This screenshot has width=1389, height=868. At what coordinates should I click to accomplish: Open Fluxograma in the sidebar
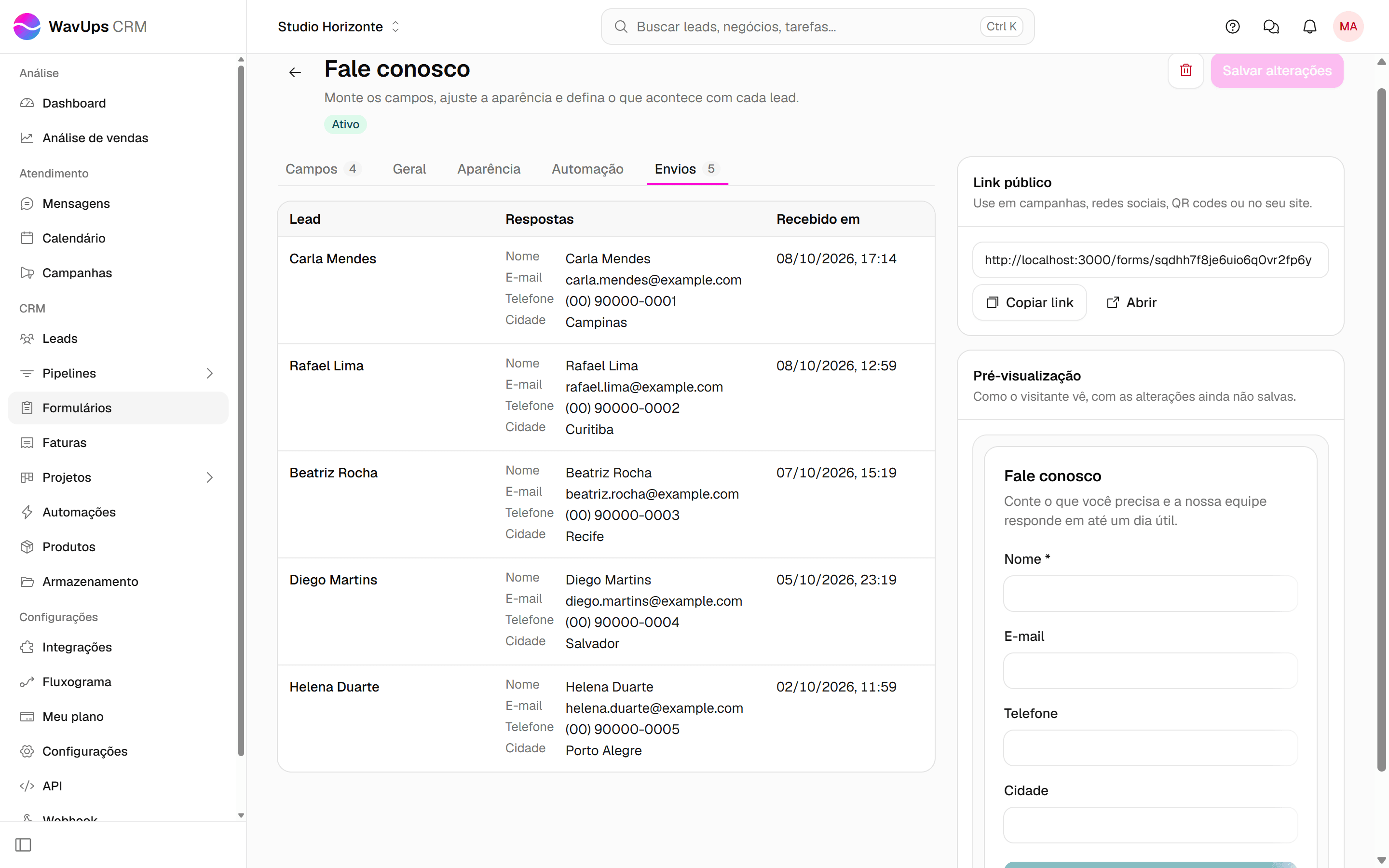(x=118, y=682)
